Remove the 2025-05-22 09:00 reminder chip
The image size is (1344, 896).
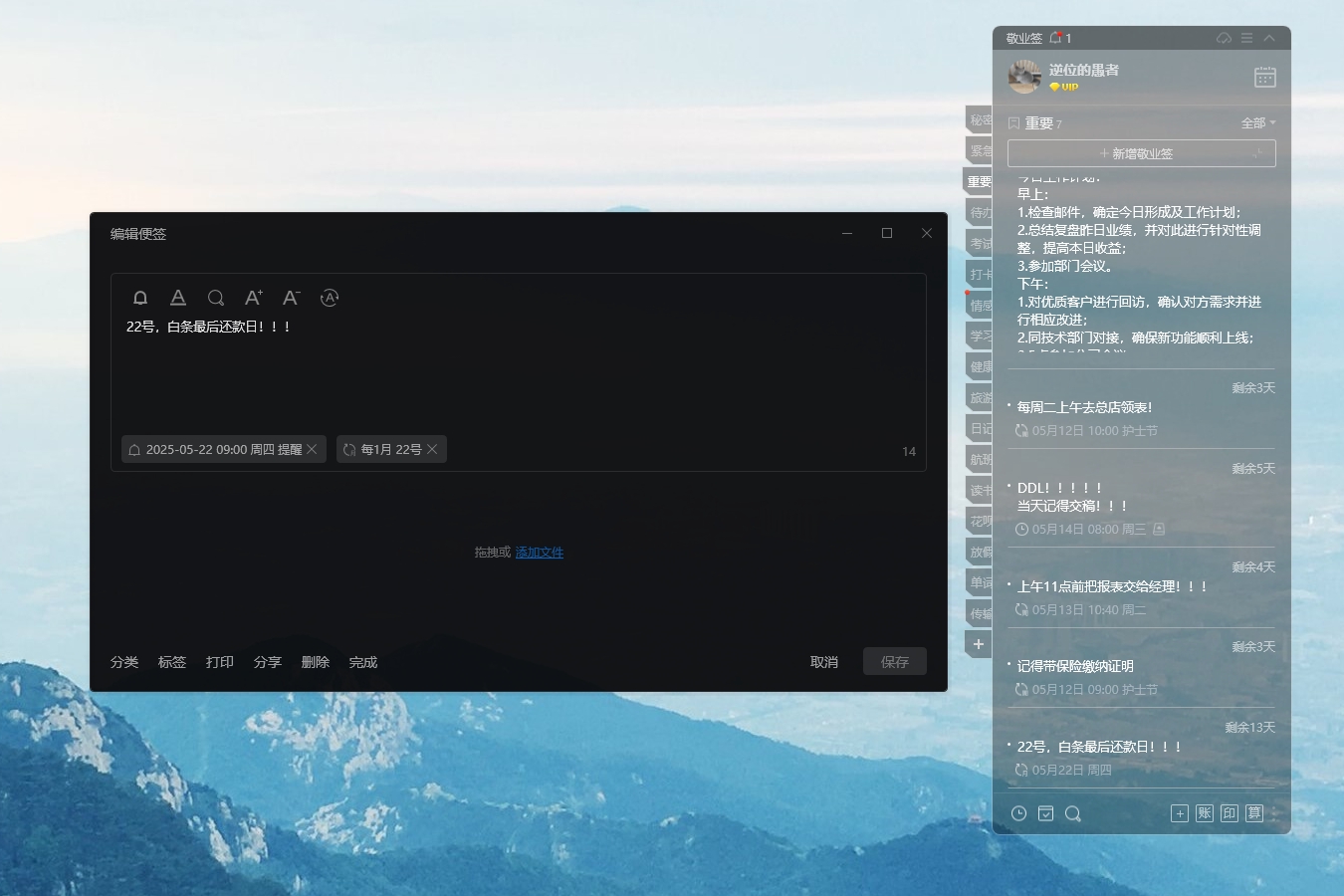[x=312, y=449]
